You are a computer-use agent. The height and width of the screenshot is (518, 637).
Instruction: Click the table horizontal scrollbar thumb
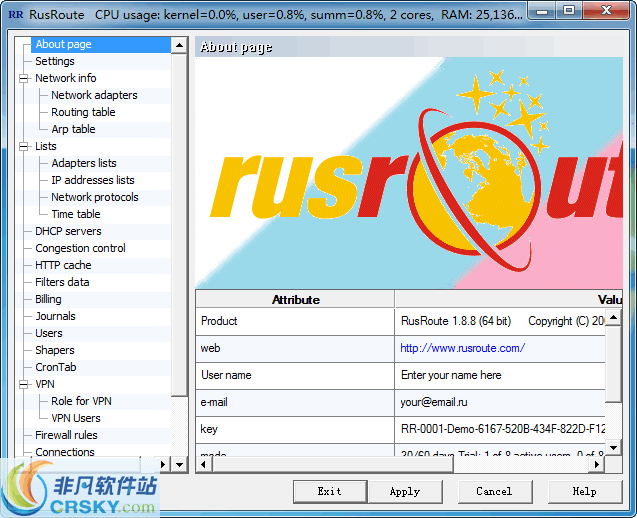pos(332,464)
